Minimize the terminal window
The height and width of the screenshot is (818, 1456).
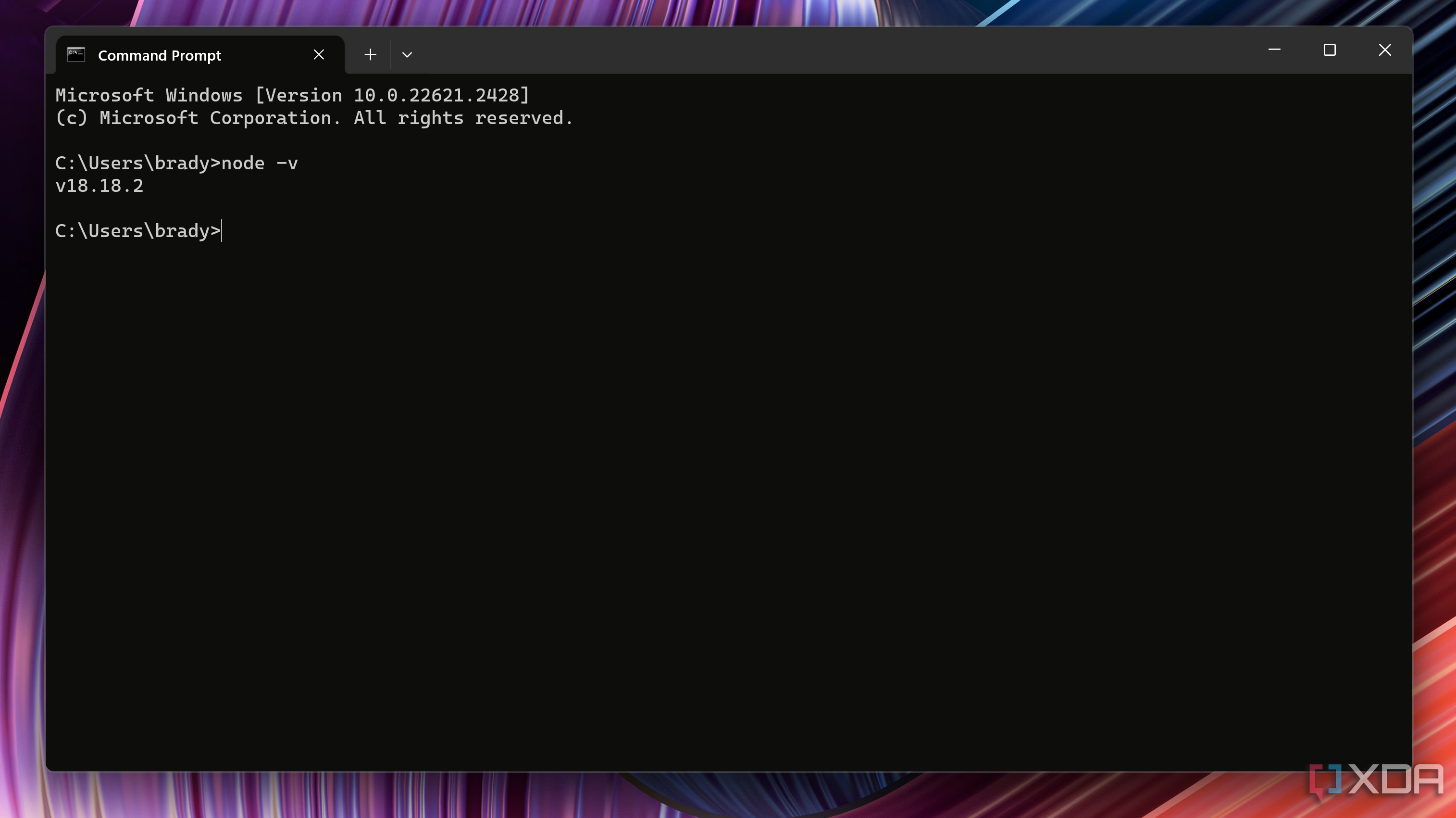click(x=1274, y=50)
